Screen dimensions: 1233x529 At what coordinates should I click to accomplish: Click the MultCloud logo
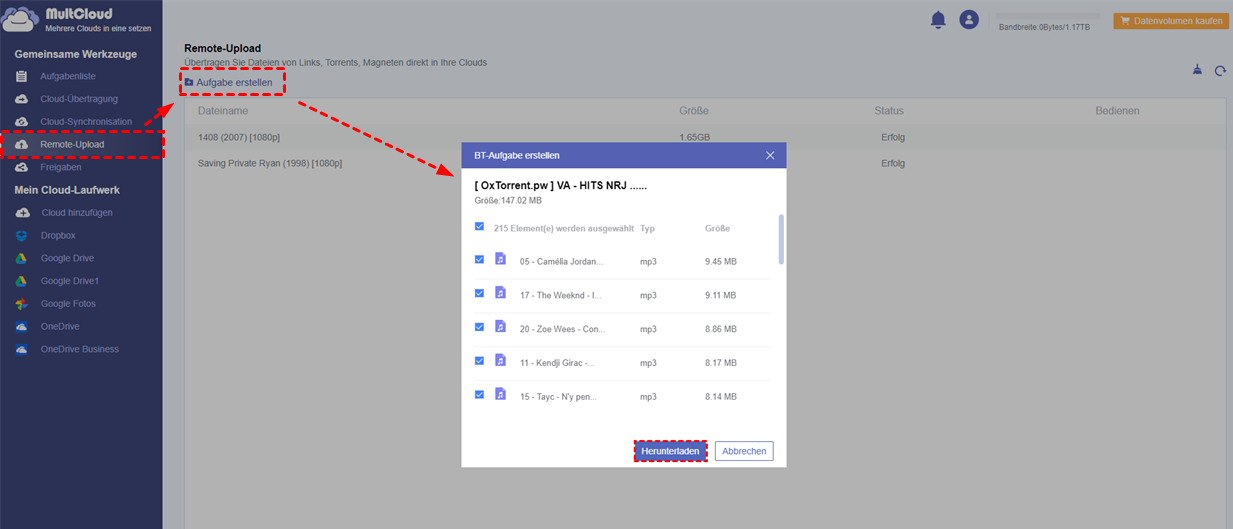click(x=78, y=20)
